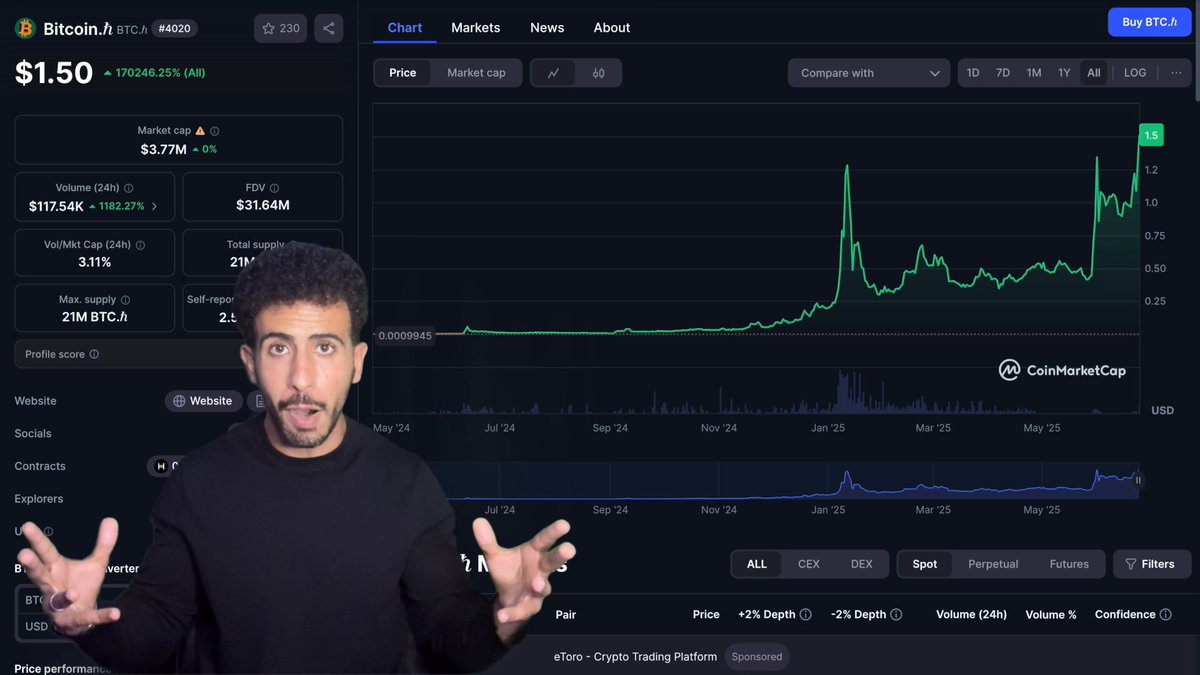Sort by the Pair column header
This screenshot has height=675, width=1200.
566,615
